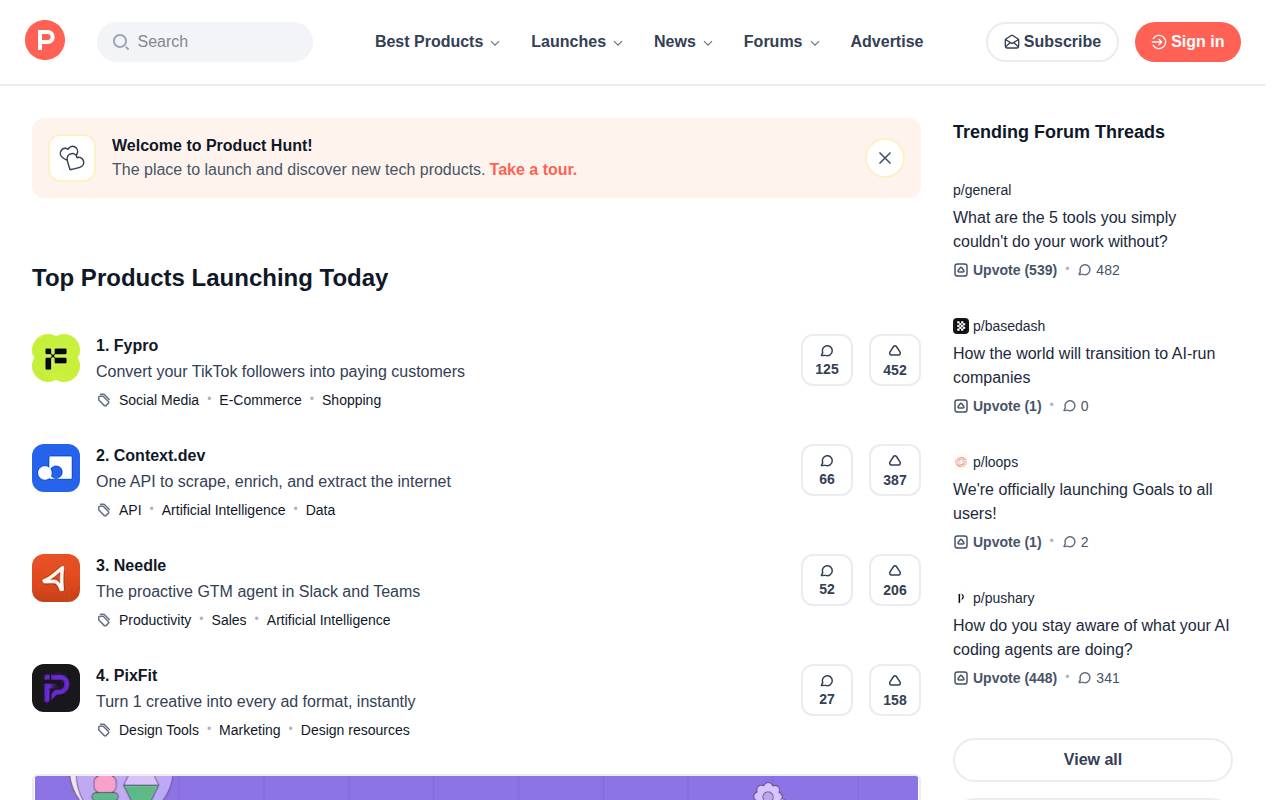Click the Sign in button
The height and width of the screenshot is (800, 1280).
pyautogui.click(x=1187, y=42)
